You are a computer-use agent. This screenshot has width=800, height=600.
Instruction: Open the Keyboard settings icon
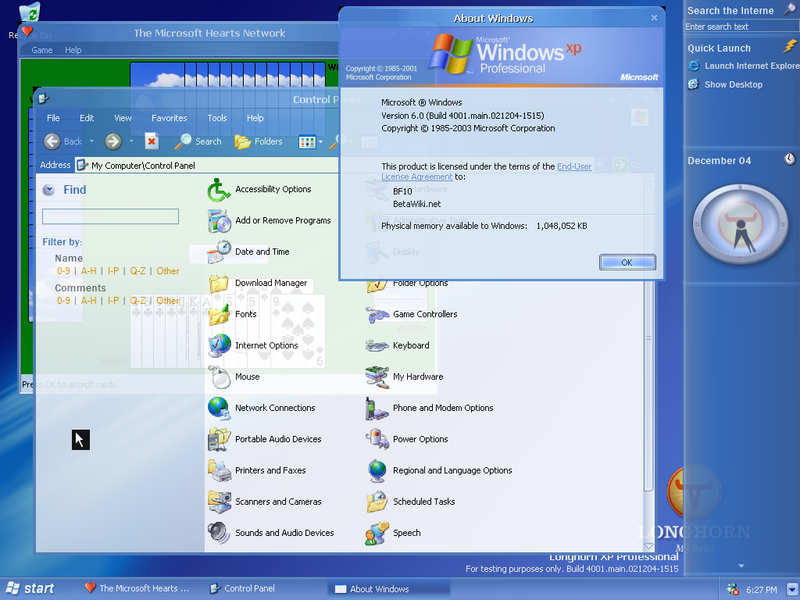pos(377,346)
